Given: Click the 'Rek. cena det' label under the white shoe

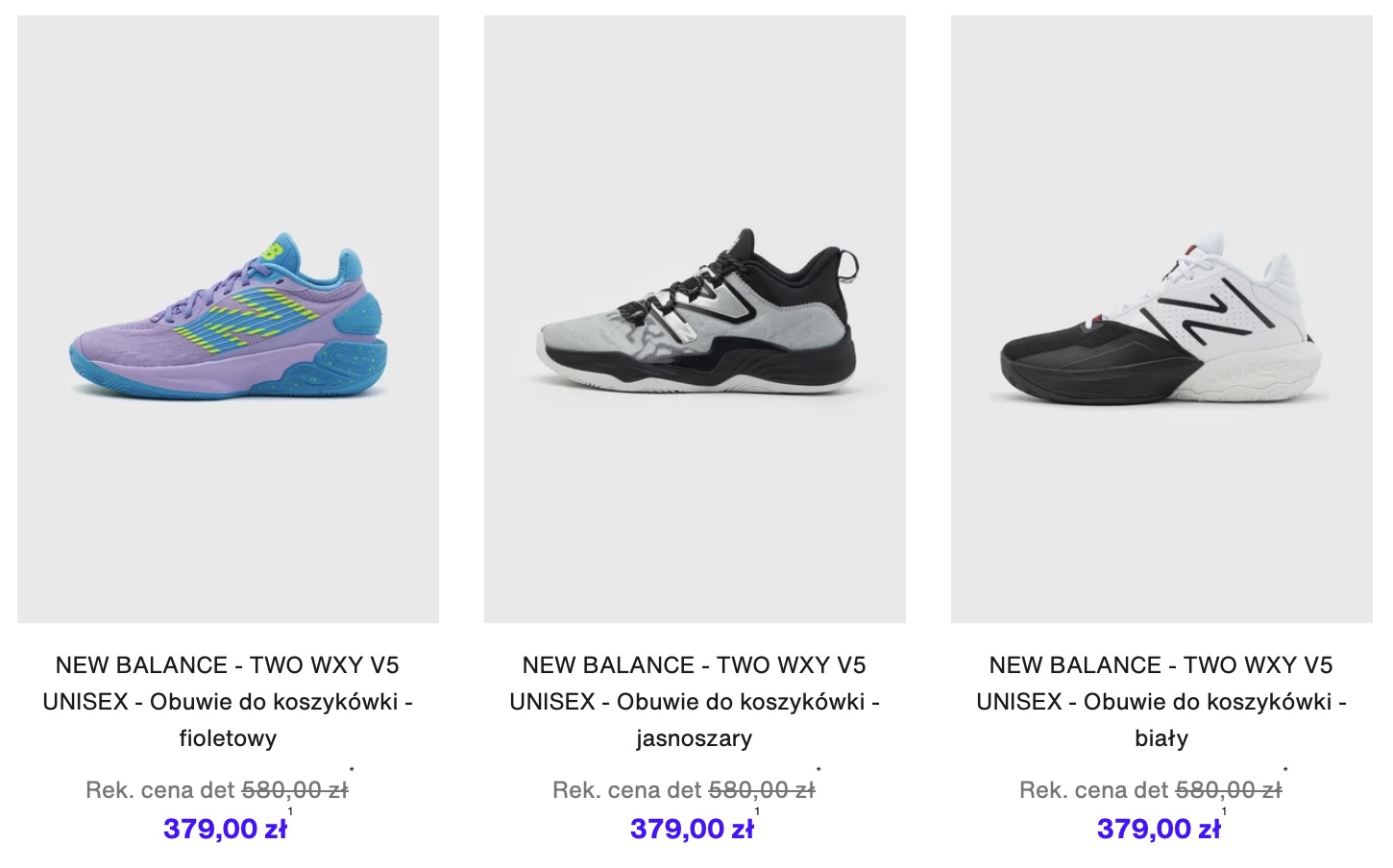Looking at the screenshot, I should point(1094,790).
